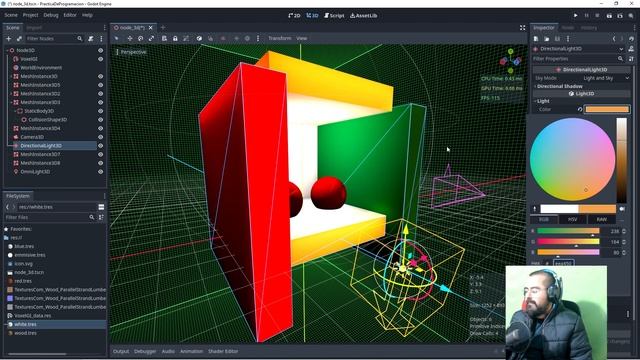Go to previous object in Inspector history
This screenshot has width=640, height=360.
coord(614,39)
